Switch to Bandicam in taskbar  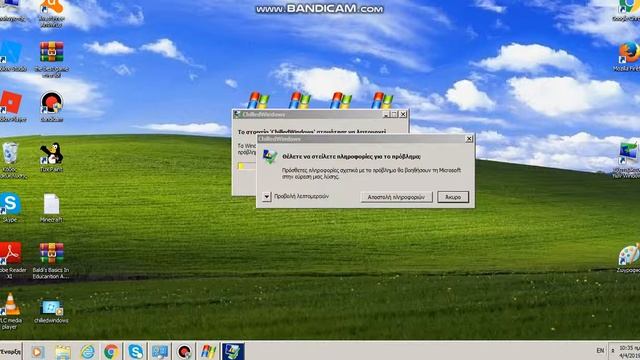[184, 351]
